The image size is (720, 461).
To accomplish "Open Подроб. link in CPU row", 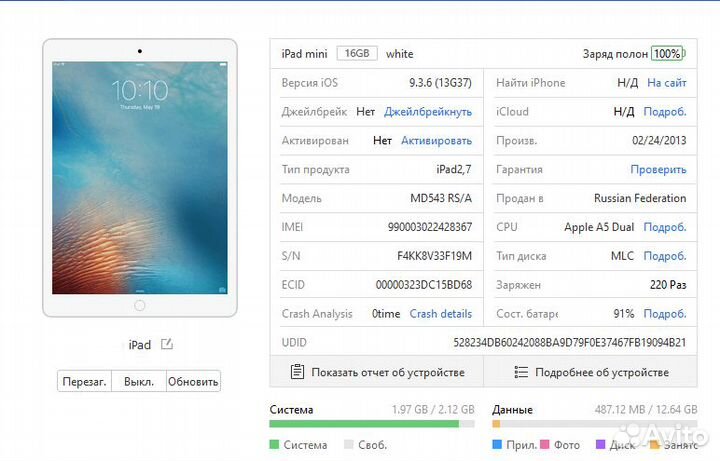I will (x=665, y=227).
